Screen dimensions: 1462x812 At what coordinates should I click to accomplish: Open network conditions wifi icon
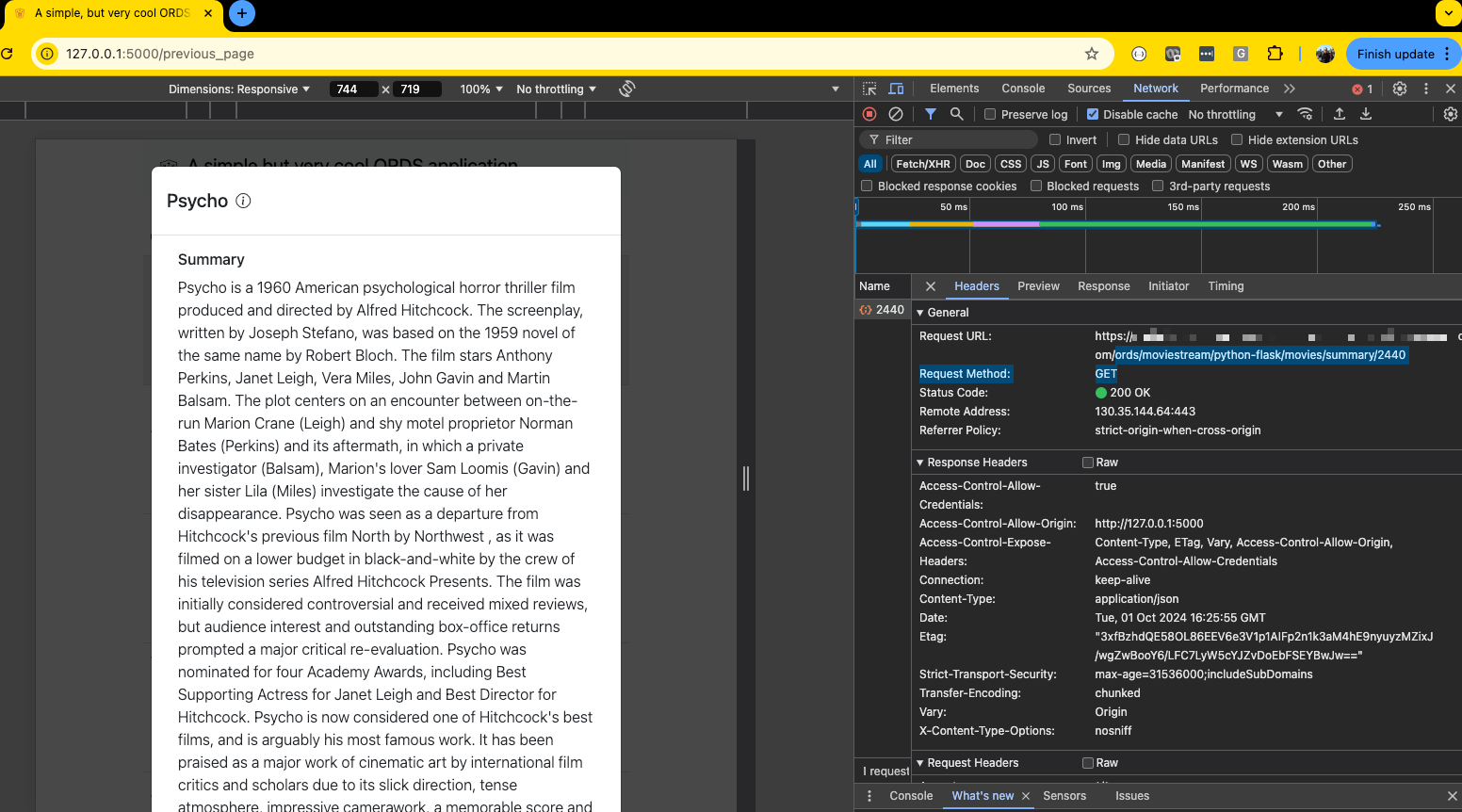pyautogui.click(x=1305, y=114)
